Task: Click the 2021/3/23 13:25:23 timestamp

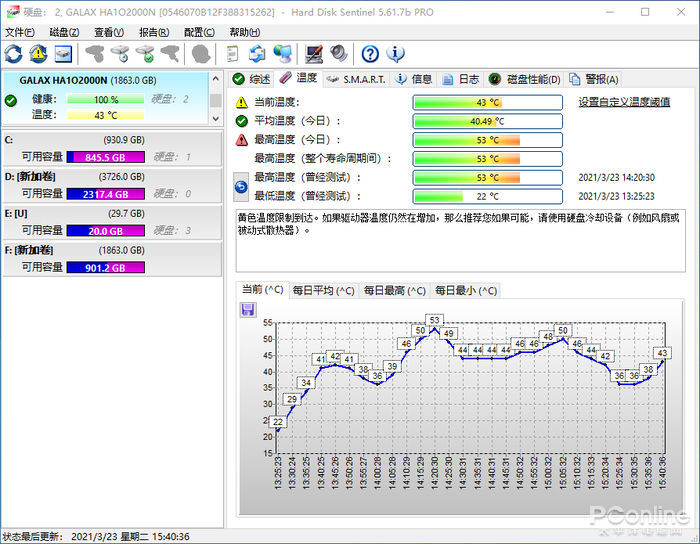Action: click(x=617, y=196)
